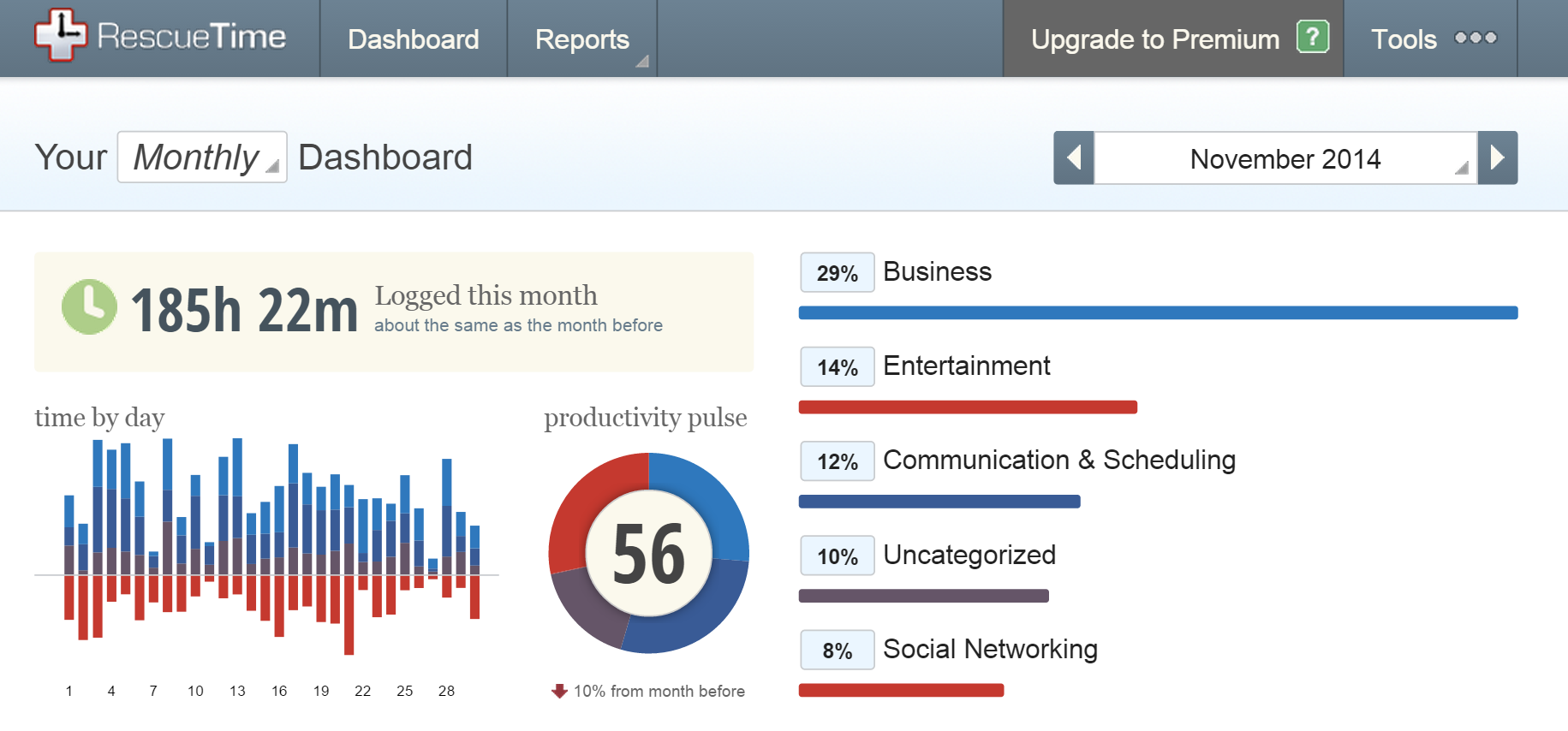Viewport: 1568px width, 731px height.
Task: Go to next month with right arrow
Action: (x=1497, y=157)
